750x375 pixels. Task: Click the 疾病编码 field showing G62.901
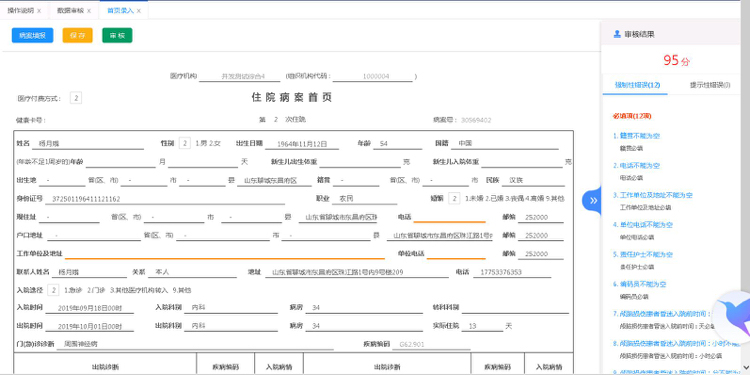(x=431, y=344)
